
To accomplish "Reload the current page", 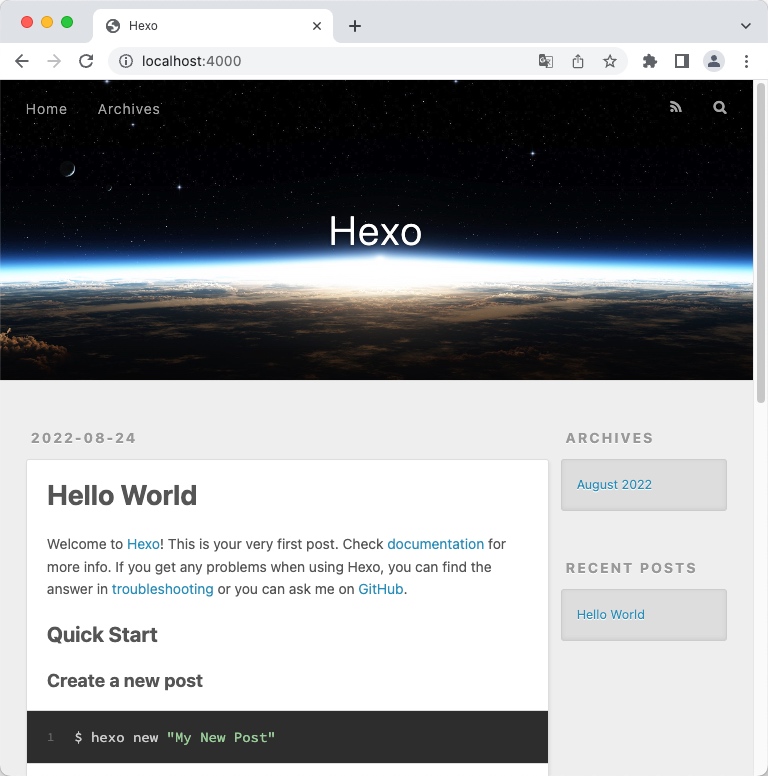I will tap(86, 61).
